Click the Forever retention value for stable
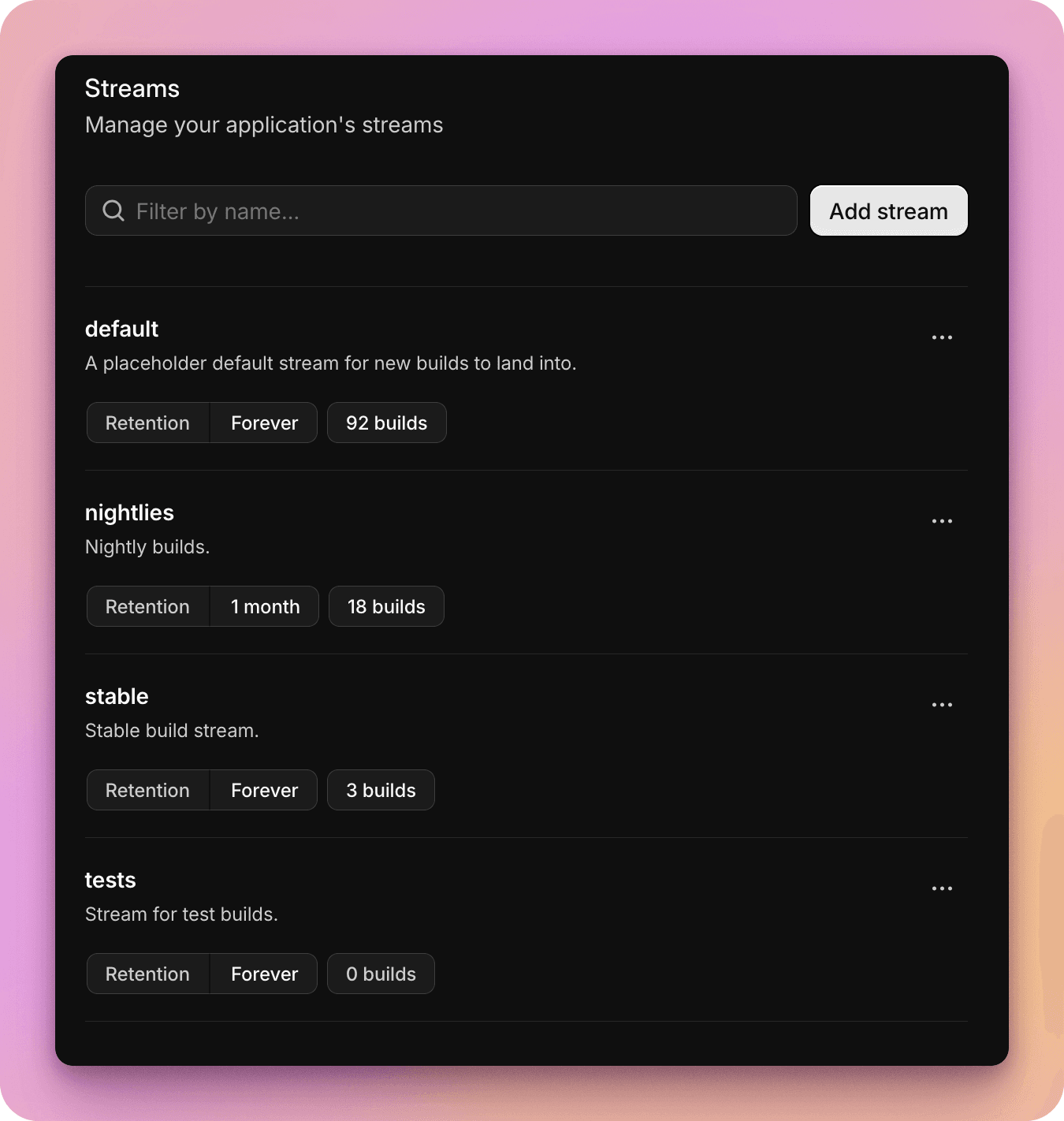1064x1121 pixels. click(263, 790)
